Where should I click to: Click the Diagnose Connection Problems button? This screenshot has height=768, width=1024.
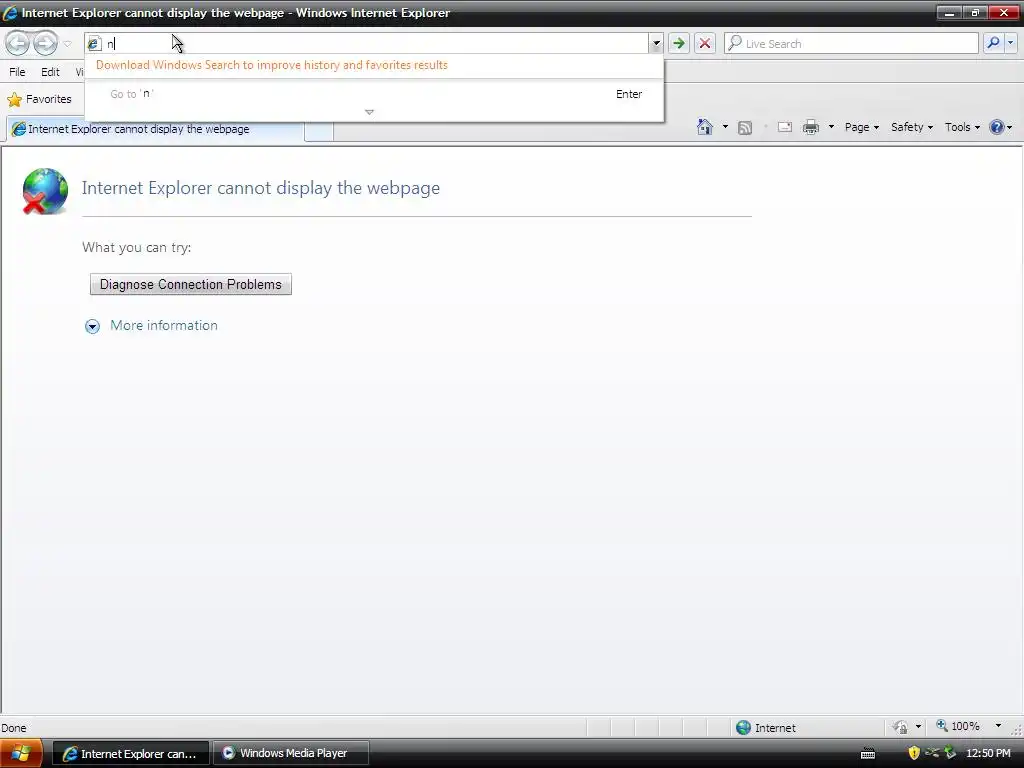click(x=191, y=284)
